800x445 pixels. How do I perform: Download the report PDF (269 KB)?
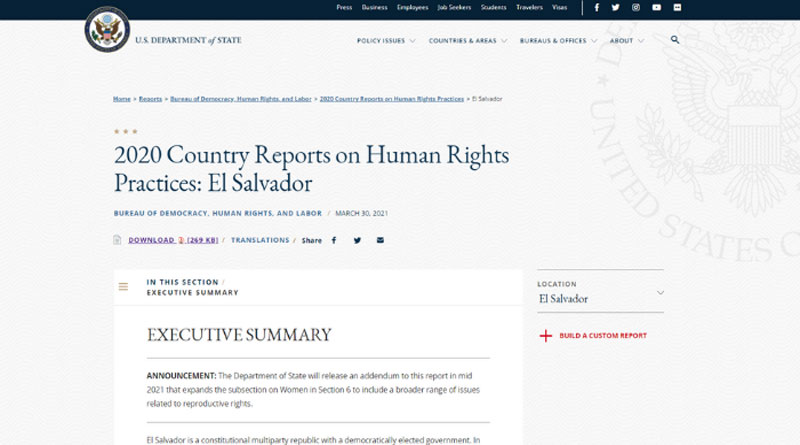[x=173, y=240]
